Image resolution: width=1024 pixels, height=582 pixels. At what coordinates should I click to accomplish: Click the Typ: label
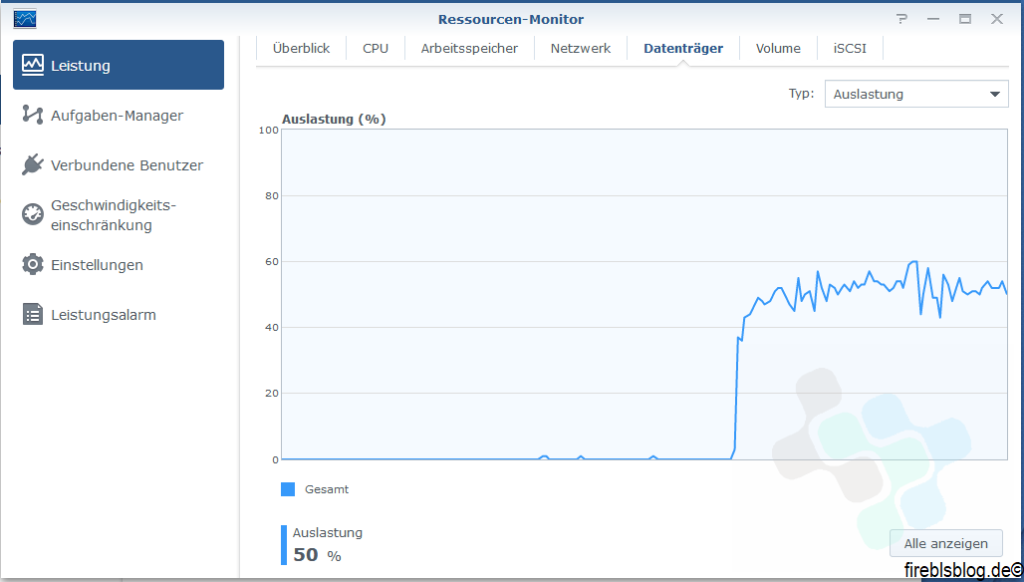[801, 93]
